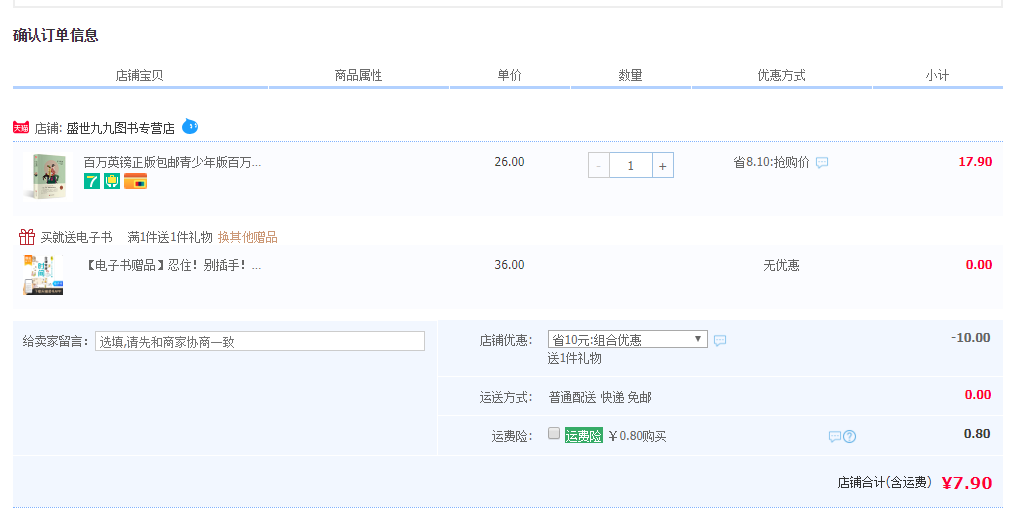
Task: Click the 店铺宝贝 column header
Action: [140, 75]
